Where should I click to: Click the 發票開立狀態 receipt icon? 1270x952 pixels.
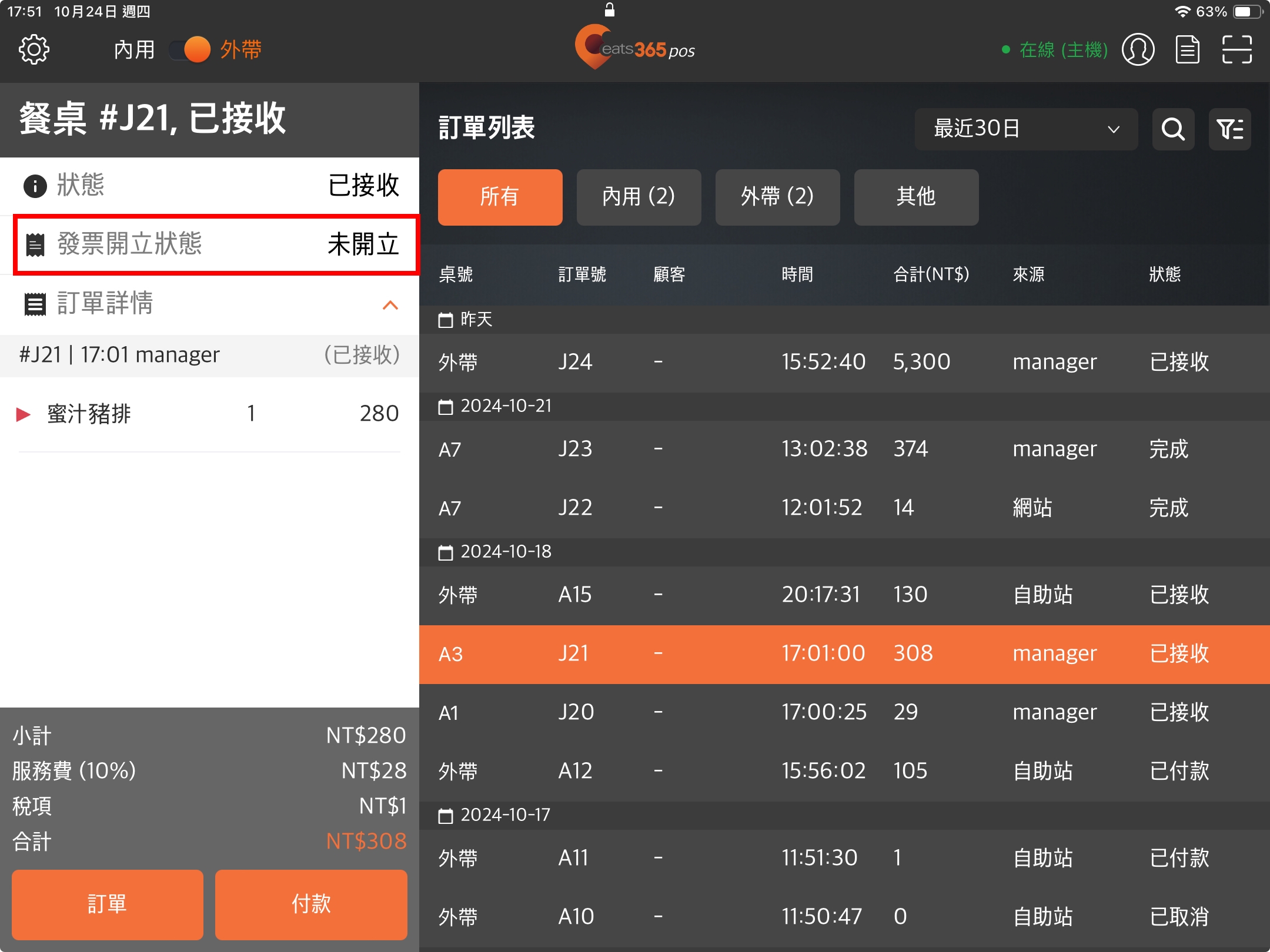click(35, 245)
